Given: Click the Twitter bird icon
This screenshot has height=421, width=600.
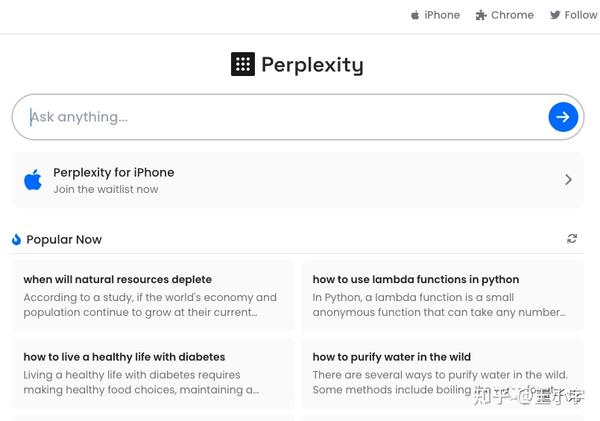Looking at the screenshot, I should pos(555,15).
